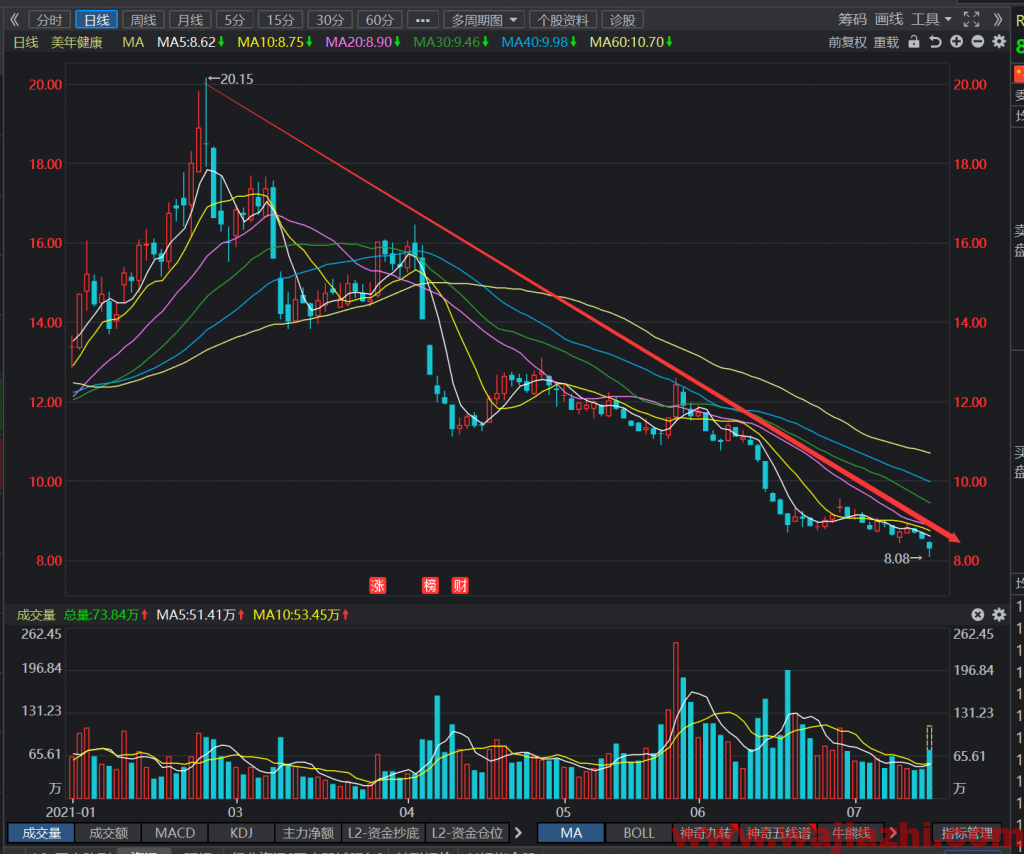Viewport: 1024px width, 854px height.
Task: Switch main indicator to 神奇九转
Action: point(705,833)
